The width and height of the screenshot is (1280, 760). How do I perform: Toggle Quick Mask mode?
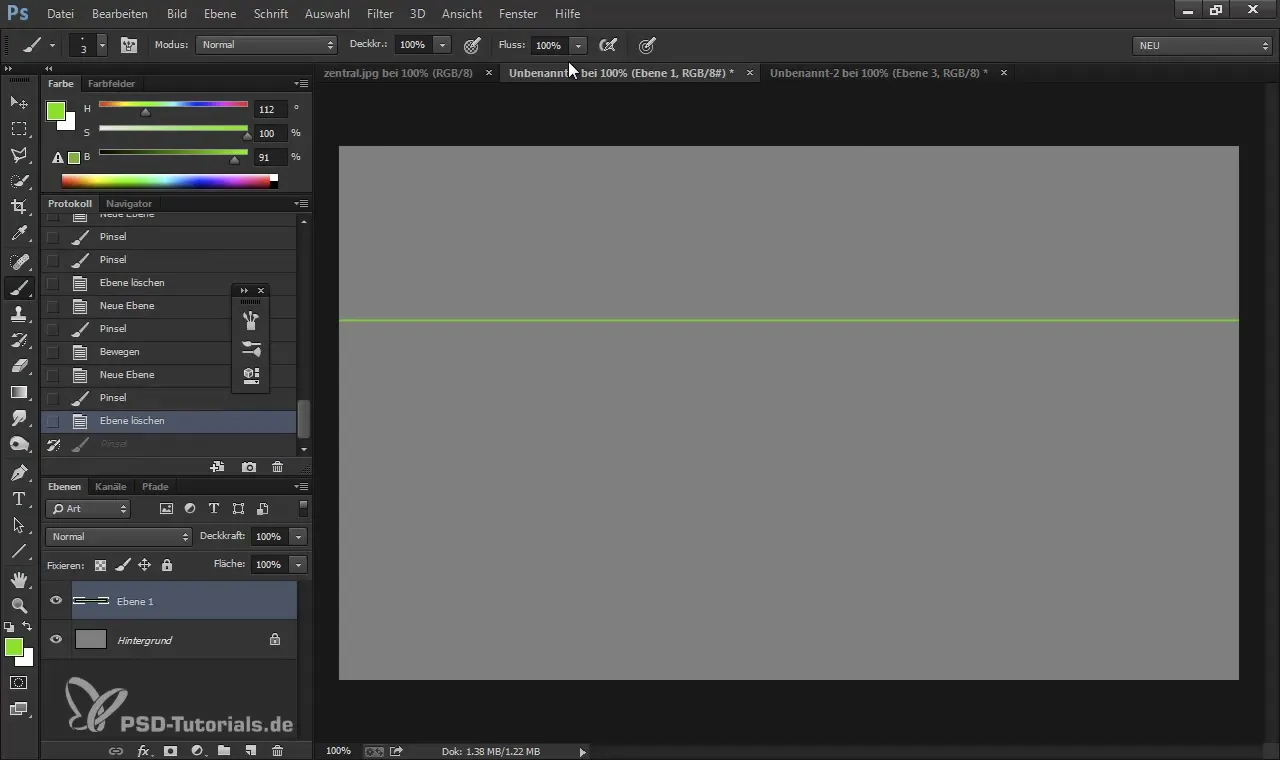point(19,683)
